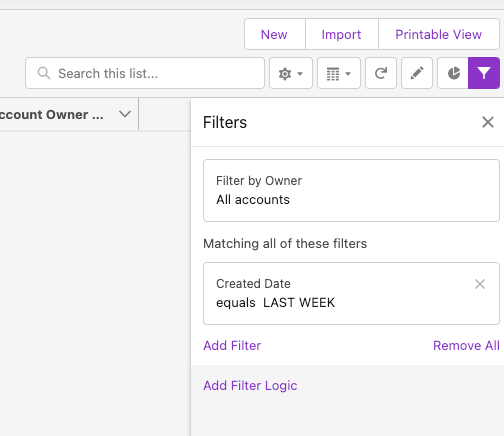The width and height of the screenshot is (504, 436).
Task: Click the Import button
Action: coord(341,34)
